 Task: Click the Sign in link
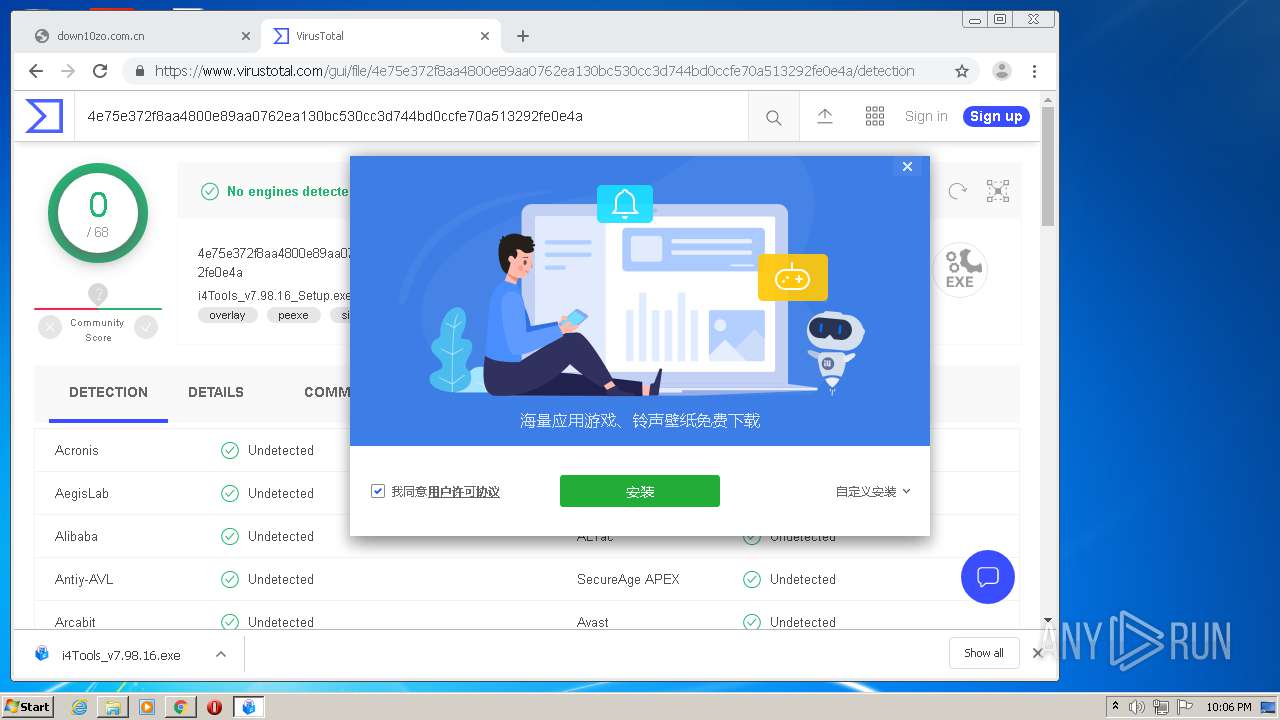[926, 116]
